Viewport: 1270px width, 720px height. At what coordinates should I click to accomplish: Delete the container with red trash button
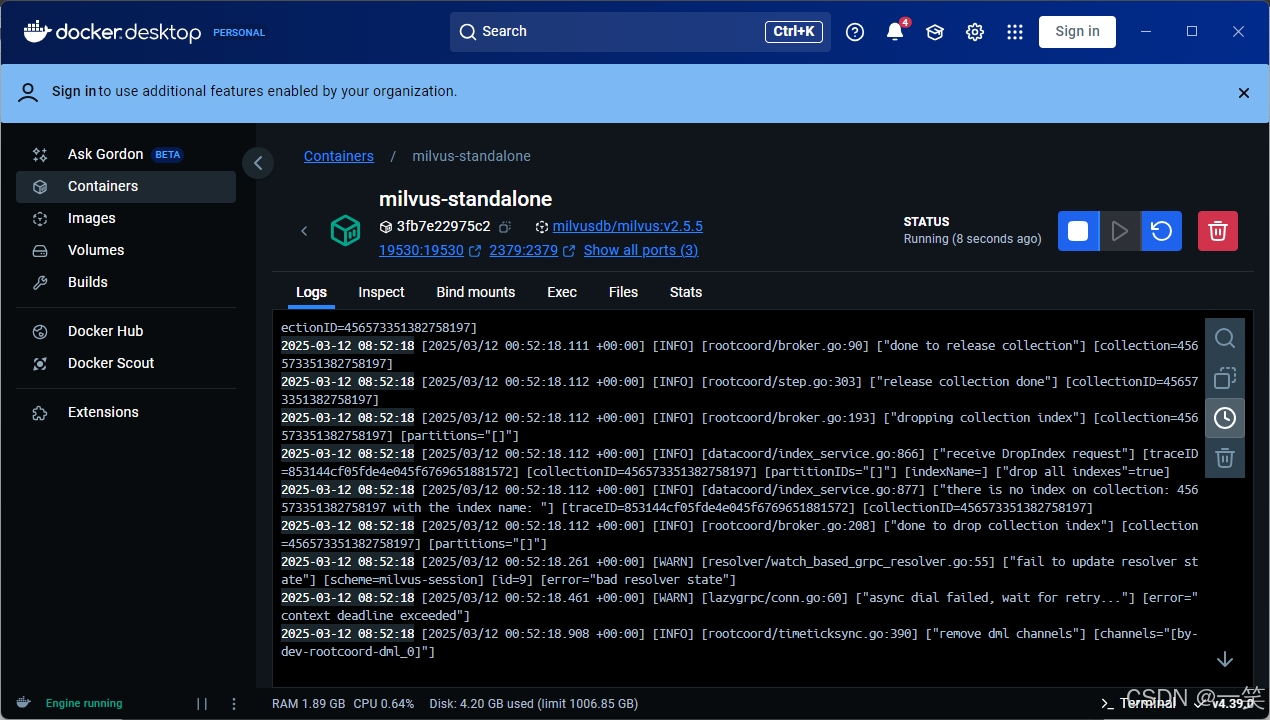[1218, 231]
